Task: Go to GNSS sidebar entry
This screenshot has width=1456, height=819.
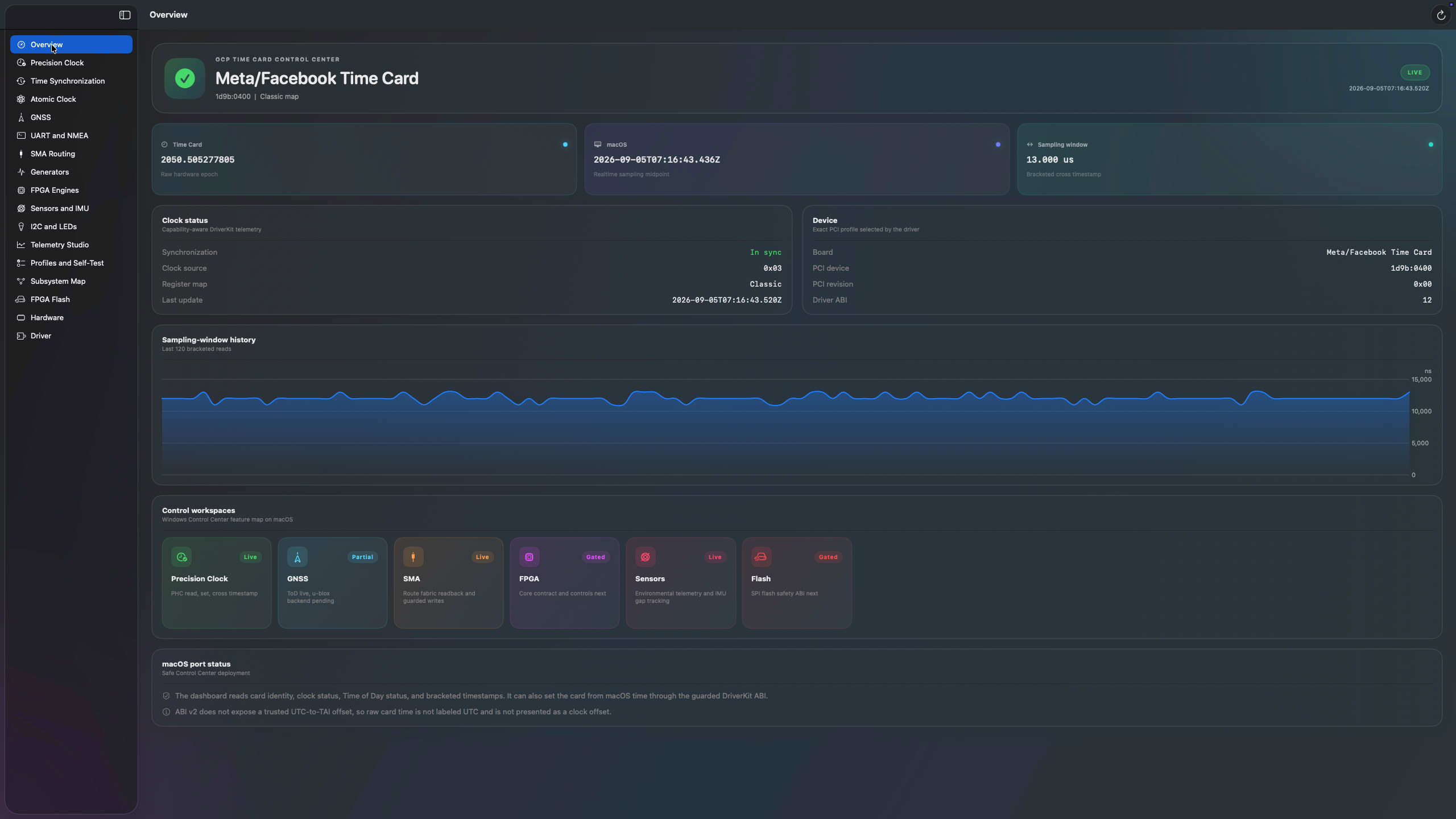Action: 71,117
